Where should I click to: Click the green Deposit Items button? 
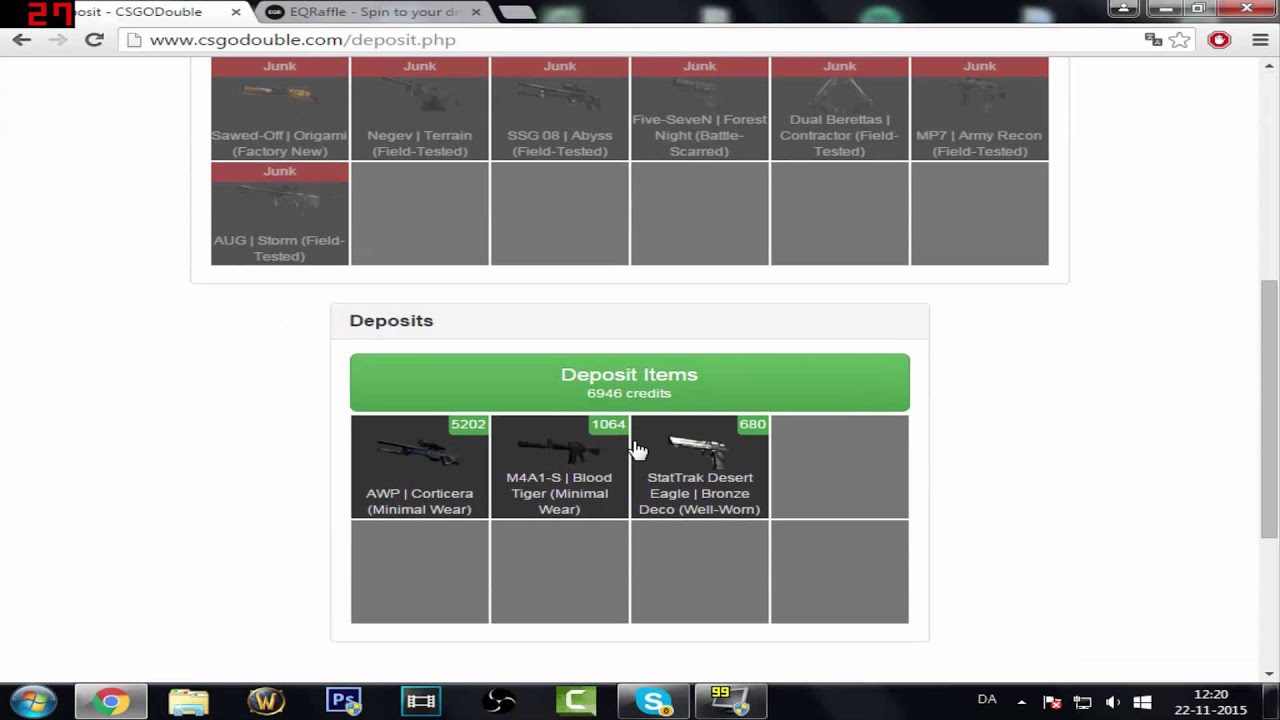click(x=630, y=382)
